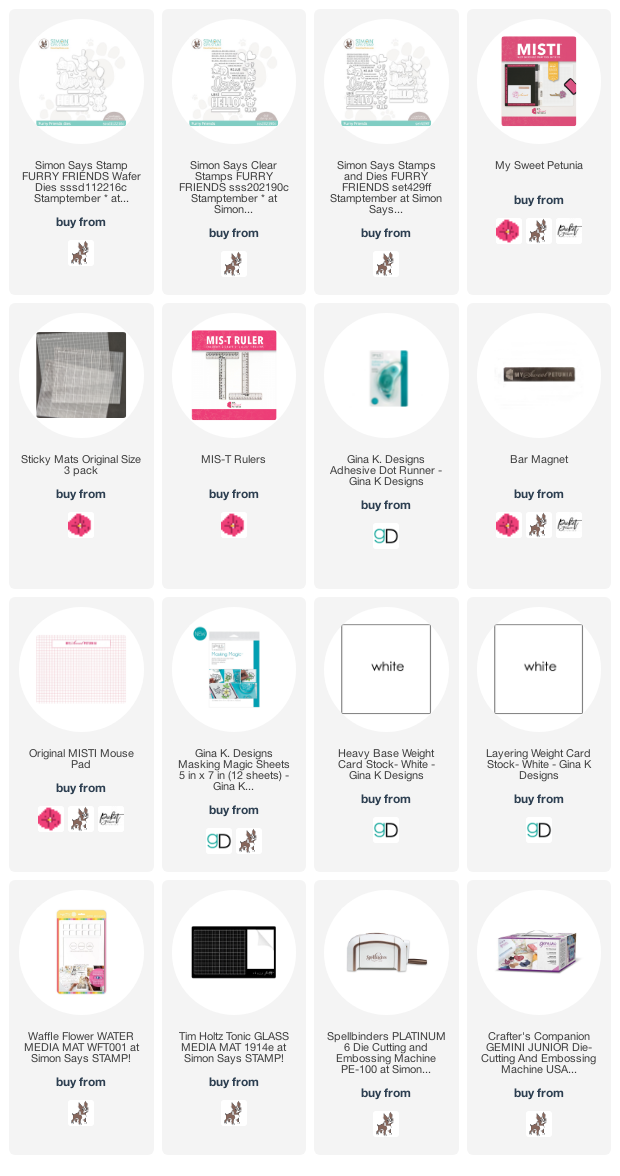Open the gD icon under Heavy Base Weight Card Stock

(386, 830)
